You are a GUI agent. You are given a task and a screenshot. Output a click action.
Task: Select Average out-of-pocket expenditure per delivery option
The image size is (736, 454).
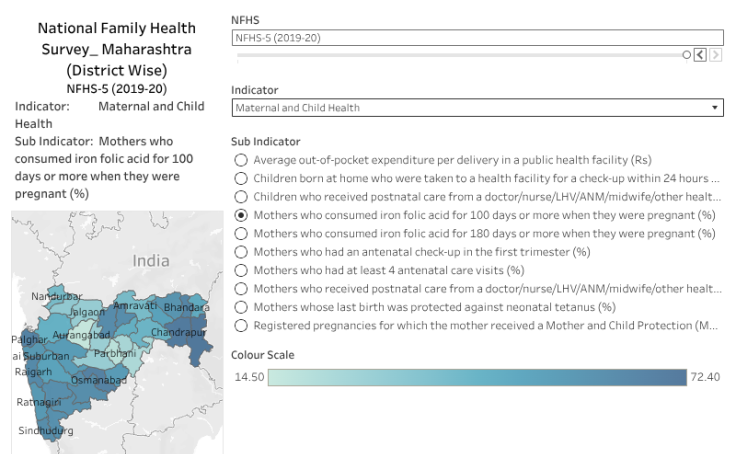click(x=240, y=160)
